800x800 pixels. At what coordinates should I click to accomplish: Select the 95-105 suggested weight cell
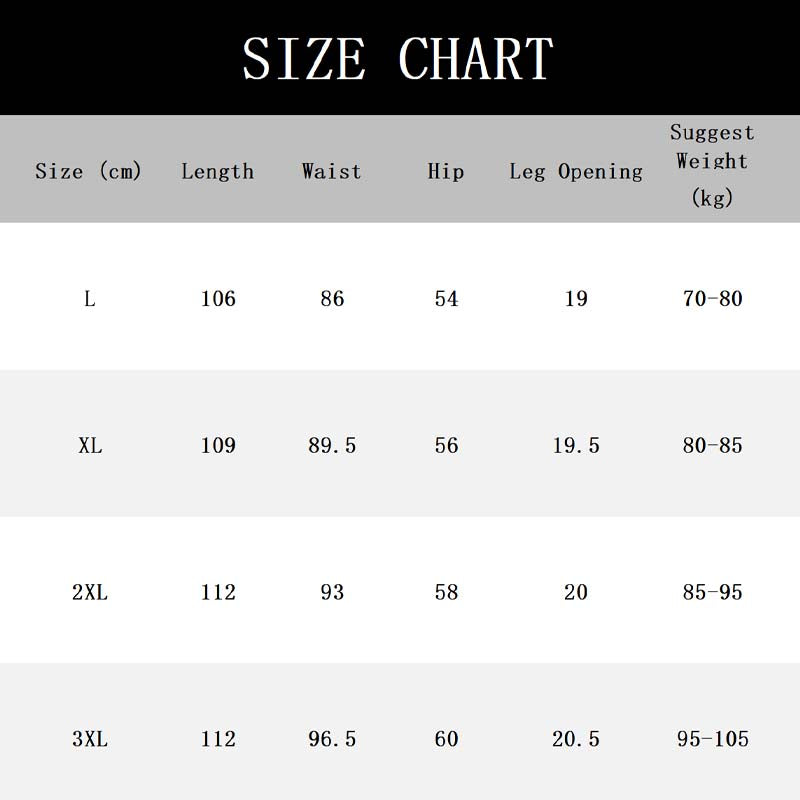click(x=713, y=739)
